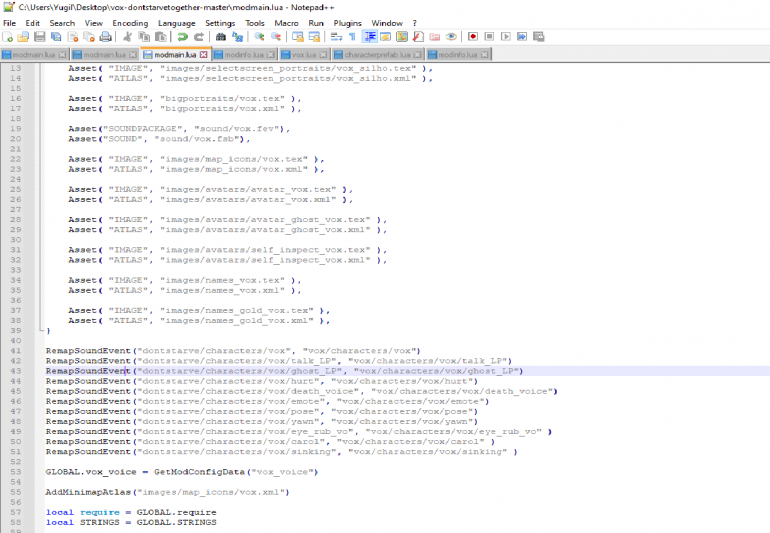Toggle Show all characters paragraph icon
Viewport: 770px width, 533px height.
click(x=353, y=37)
